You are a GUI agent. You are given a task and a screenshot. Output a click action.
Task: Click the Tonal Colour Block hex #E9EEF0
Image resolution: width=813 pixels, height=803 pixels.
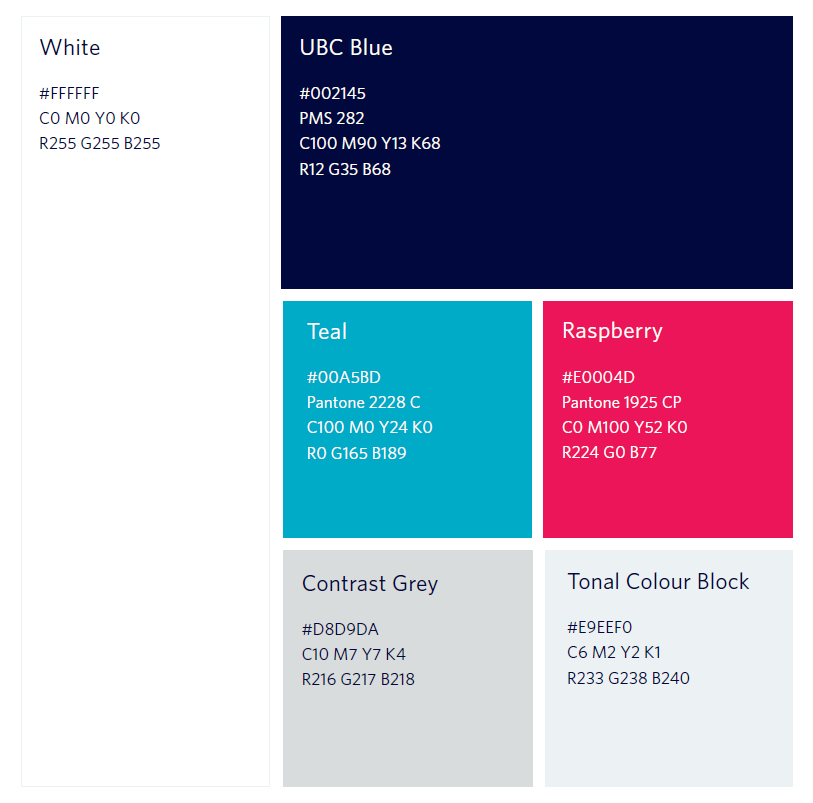point(599,627)
